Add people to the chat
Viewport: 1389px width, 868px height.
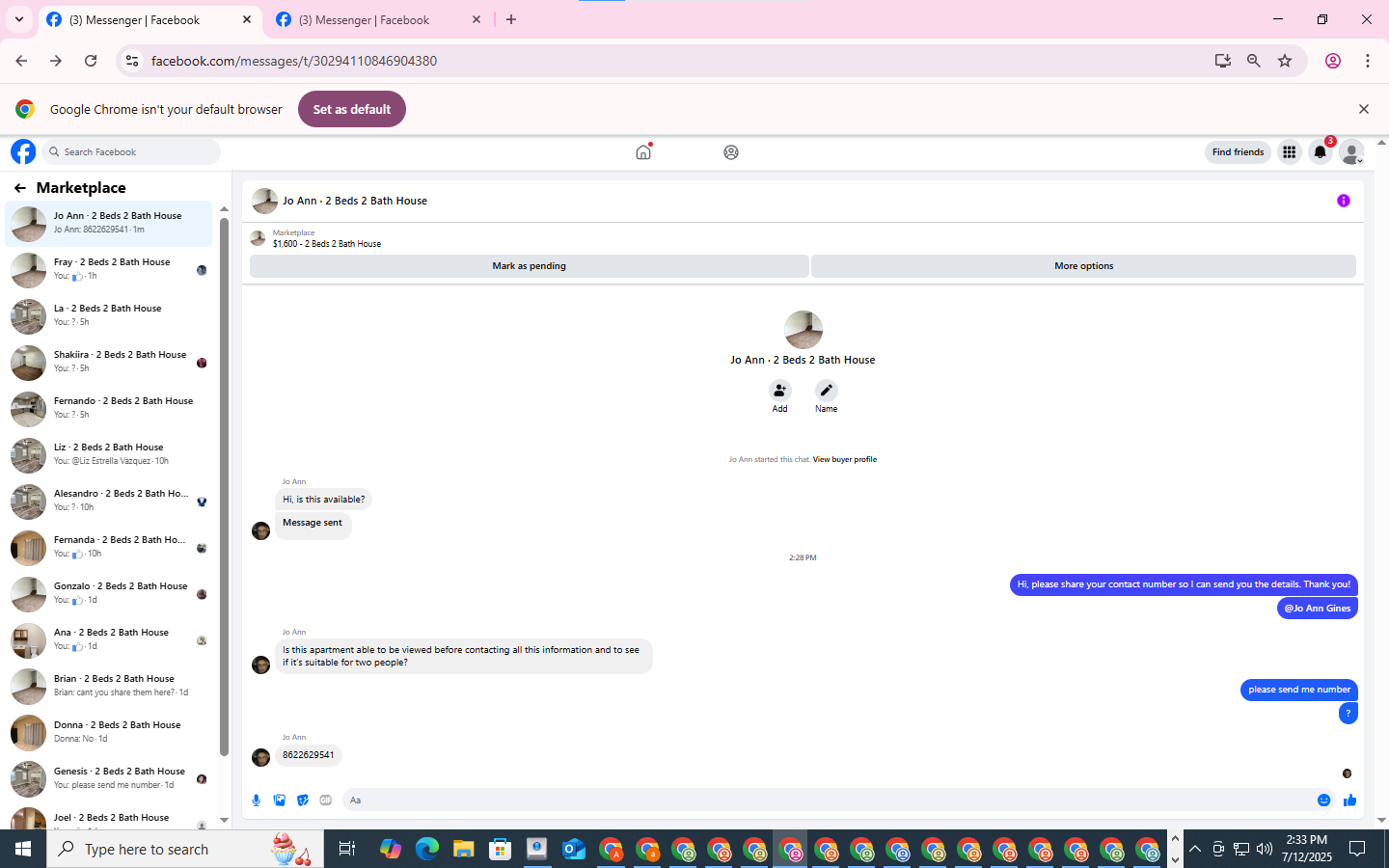(x=779, y=391)
